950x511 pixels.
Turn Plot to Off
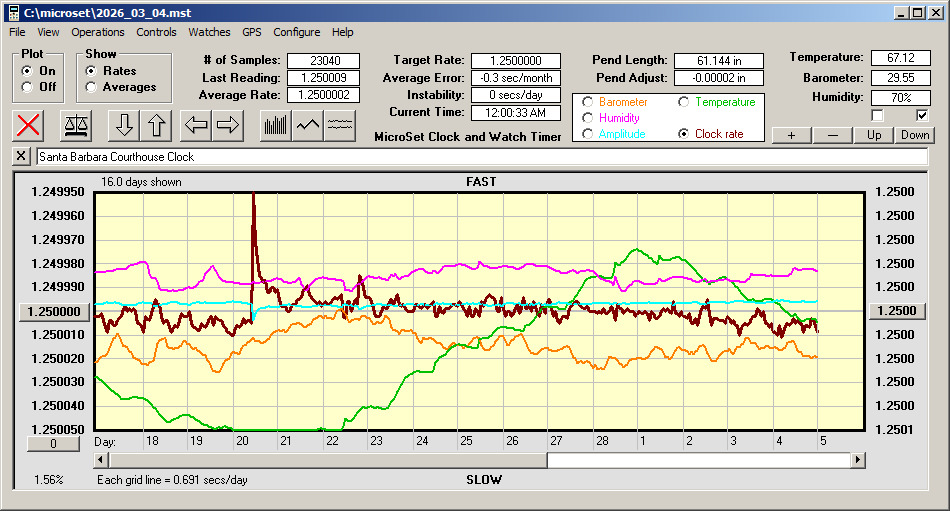(x=28, y=87)
